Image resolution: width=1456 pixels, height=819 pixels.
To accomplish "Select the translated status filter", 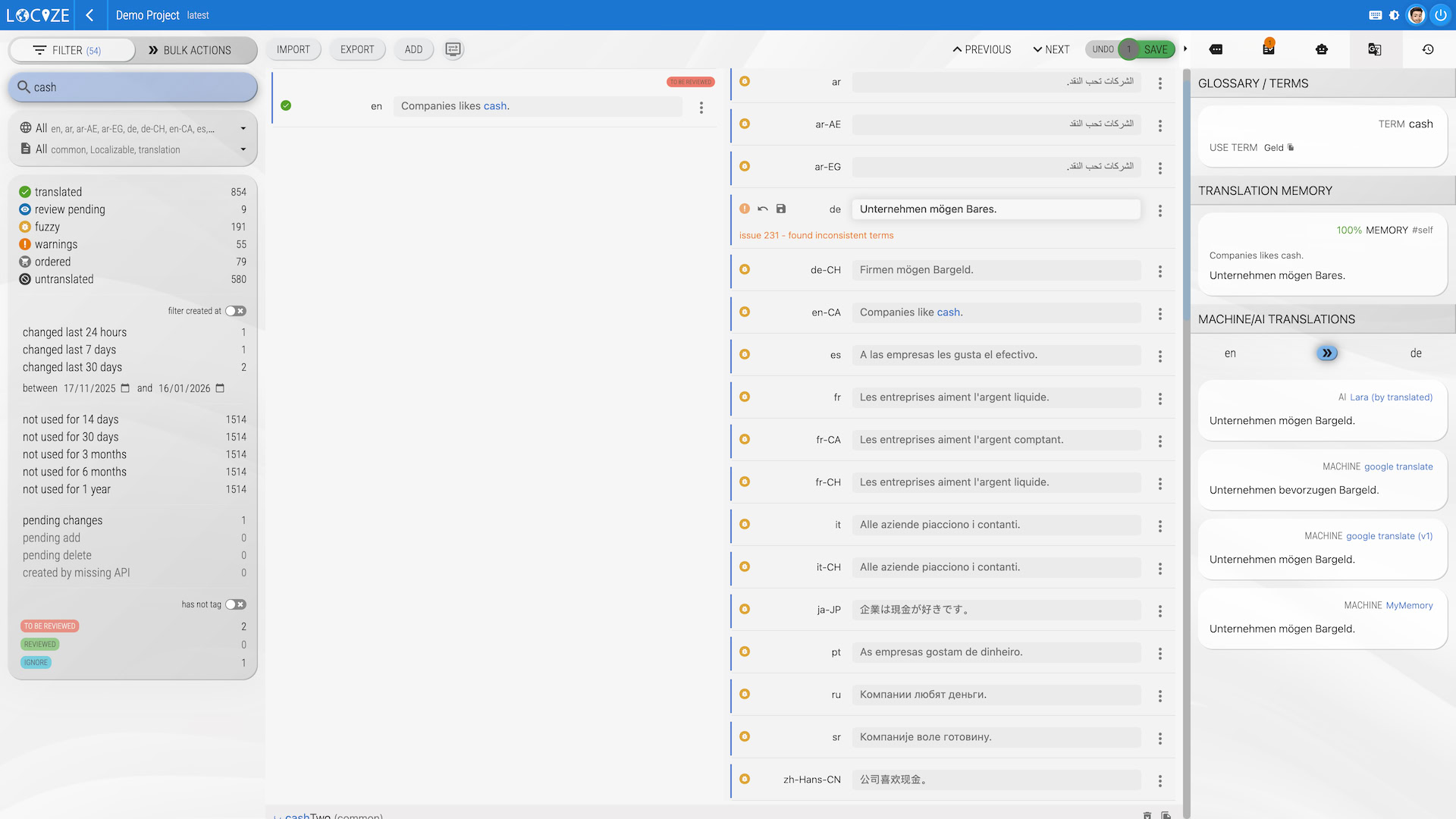I will point(58,192).
